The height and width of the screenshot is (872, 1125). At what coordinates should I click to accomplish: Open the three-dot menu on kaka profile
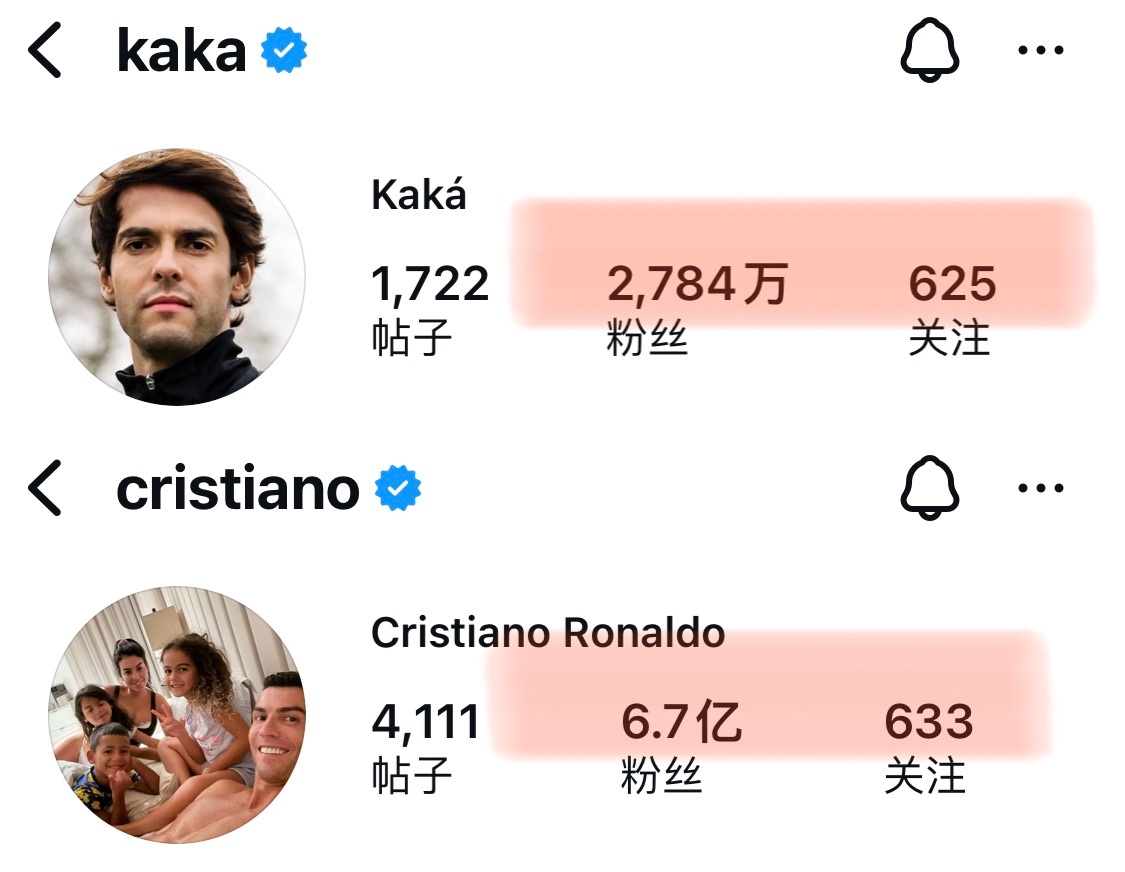1040,50
